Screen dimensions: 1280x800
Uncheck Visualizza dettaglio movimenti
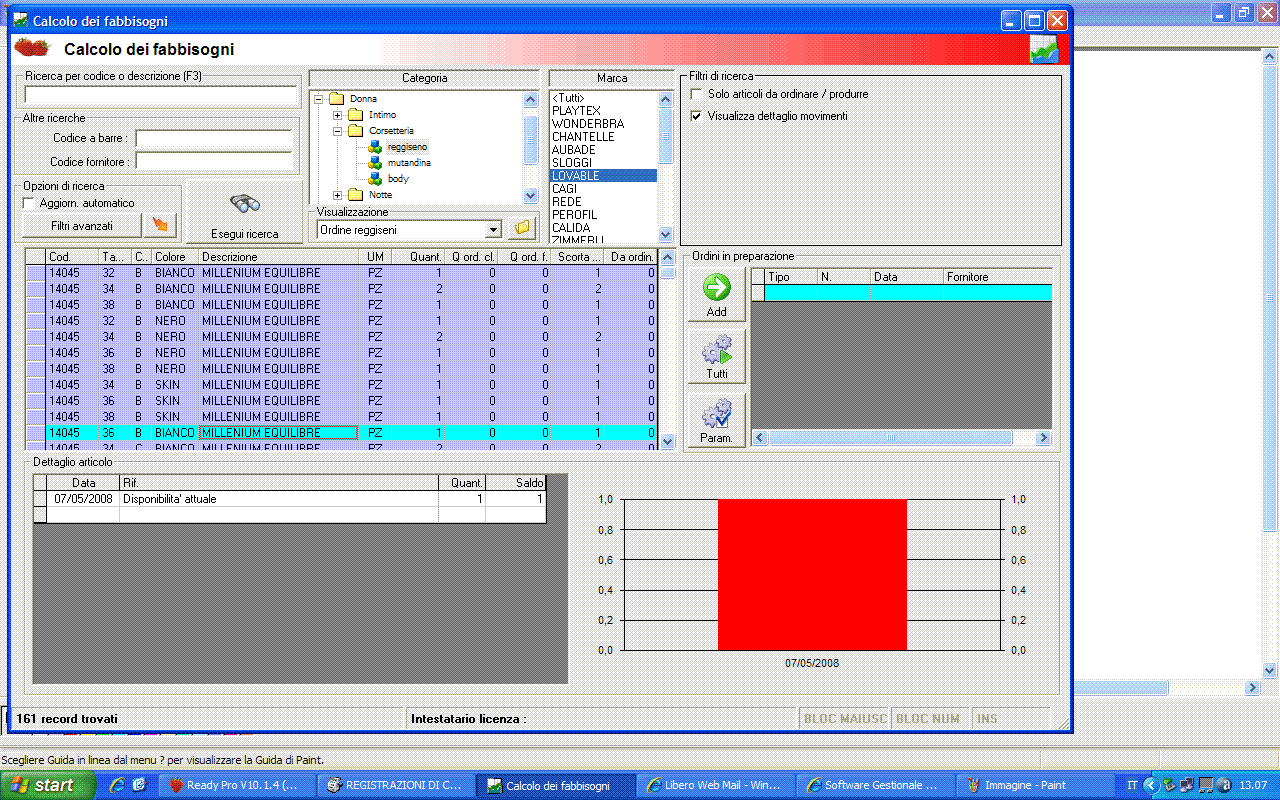[x=697, y=116]
